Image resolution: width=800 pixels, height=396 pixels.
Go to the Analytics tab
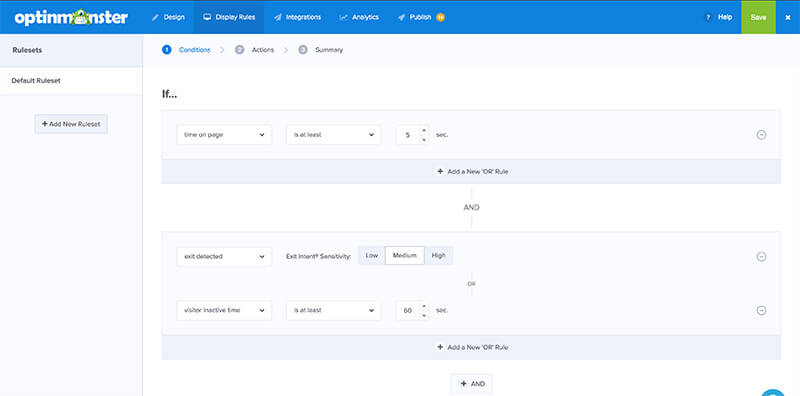[x=359, y=17]
